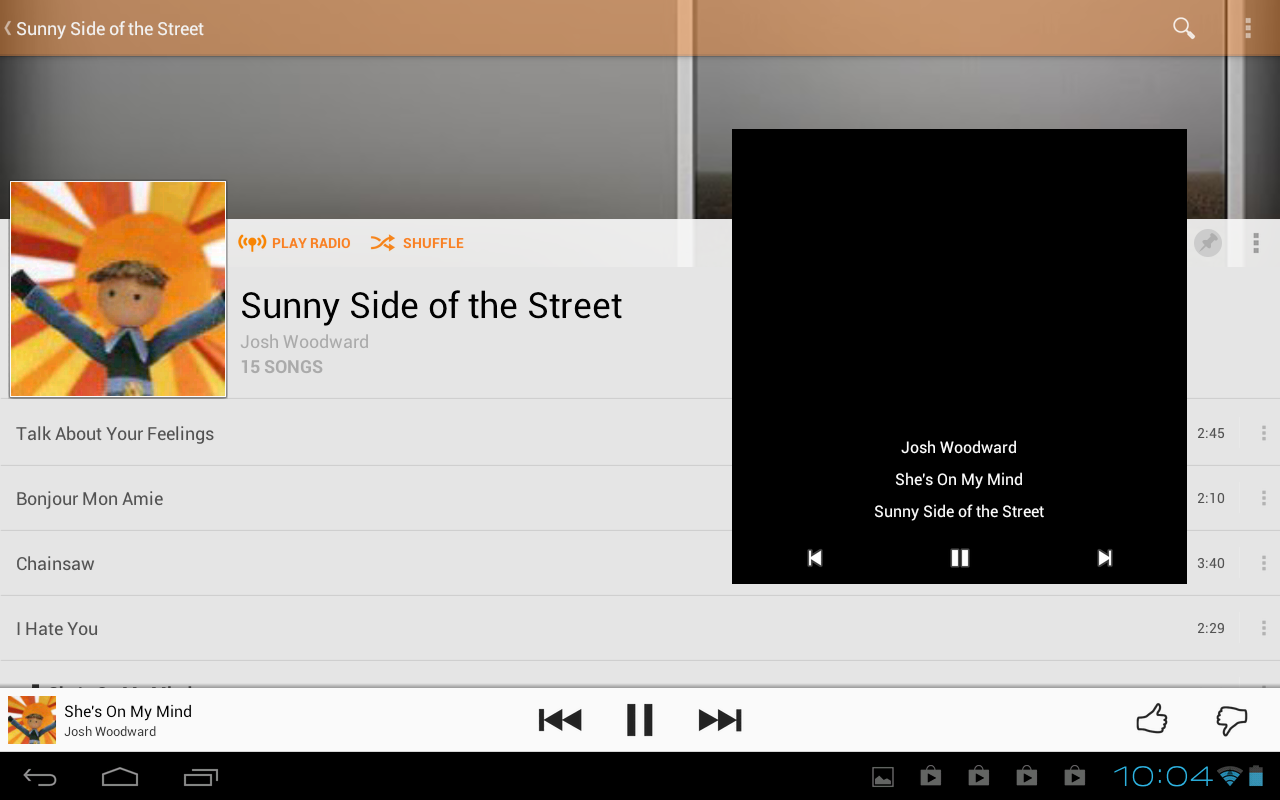The width and height of the screenshot is (1280, 800).
Task: Tap the Shuffle icon to shuffle the album
Action: point(383,242)
